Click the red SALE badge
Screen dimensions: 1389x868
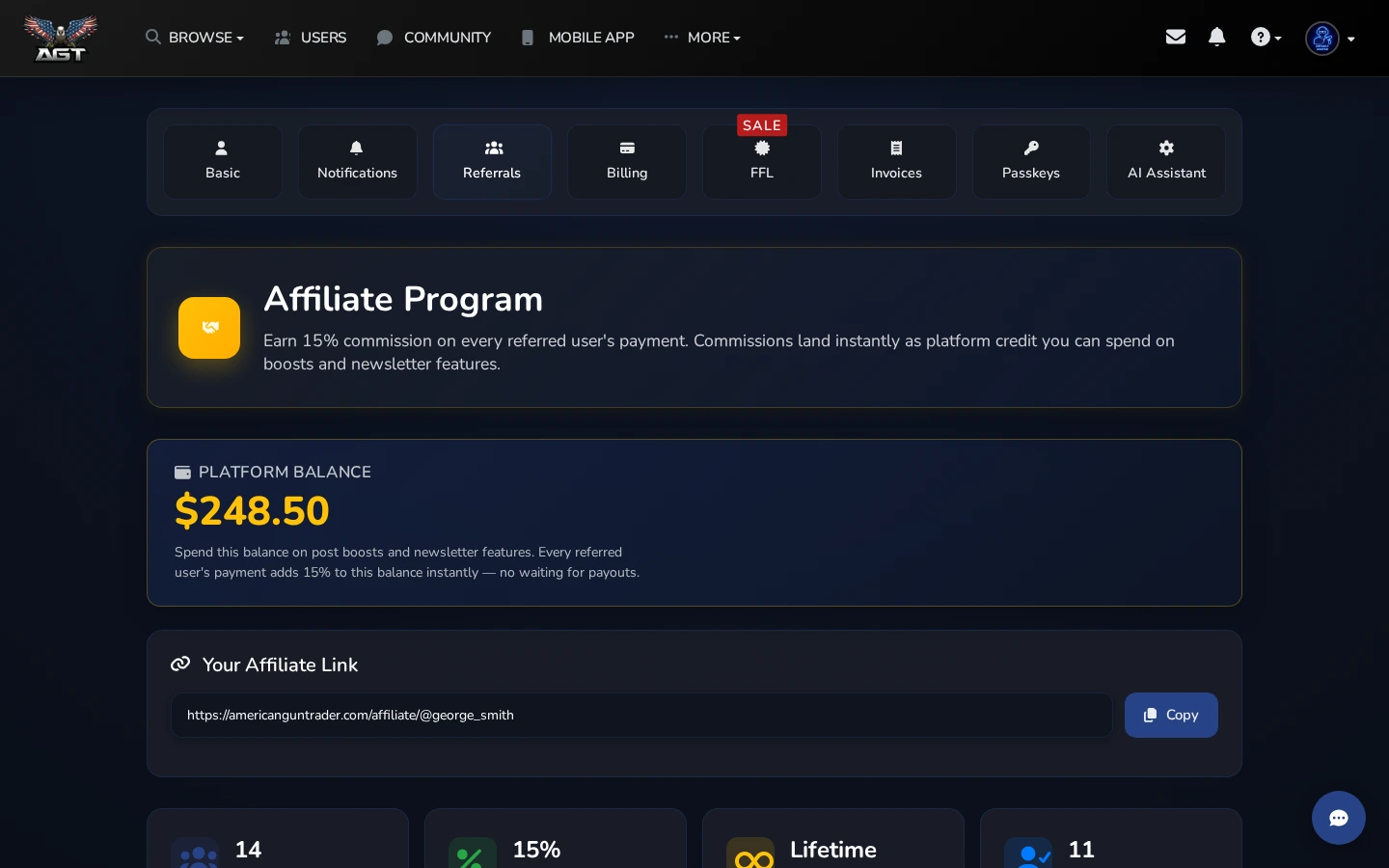(762, 125)
